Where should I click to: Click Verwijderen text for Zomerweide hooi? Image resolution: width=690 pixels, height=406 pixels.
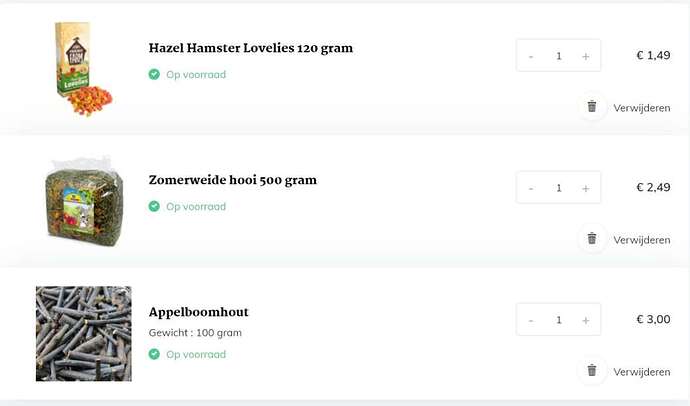pyautogui.click(x=642, y=240)
